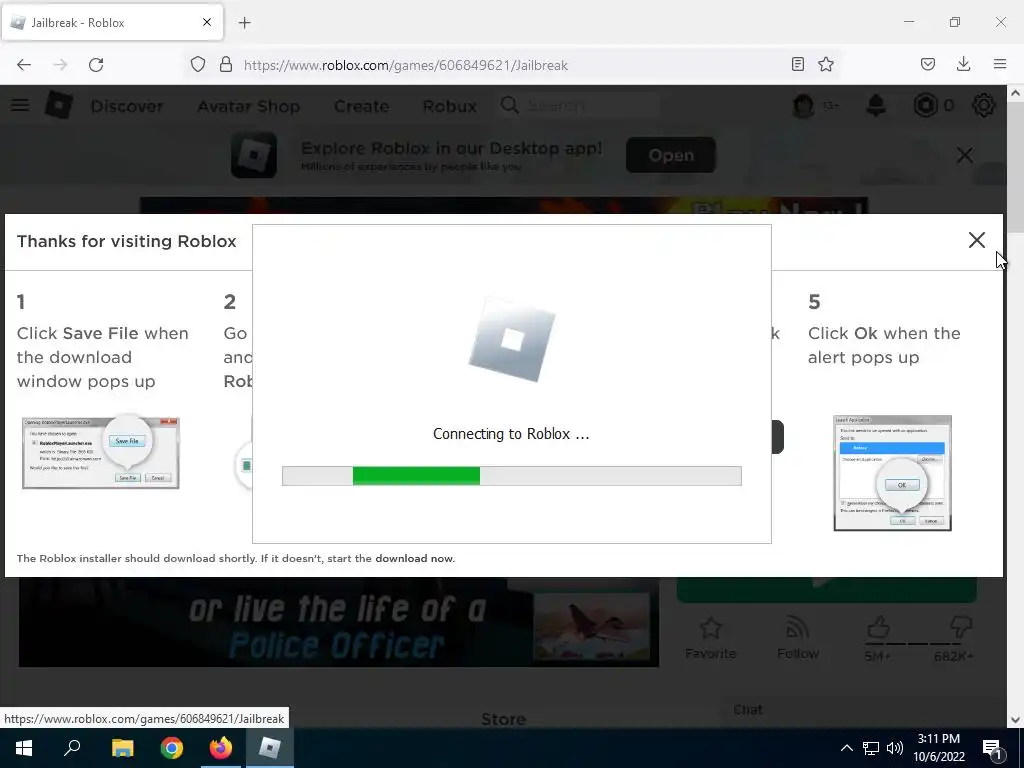1024x768 pixels.
Task: Open the Roblox hamburger navigation menu
Action: coord(20,105)
